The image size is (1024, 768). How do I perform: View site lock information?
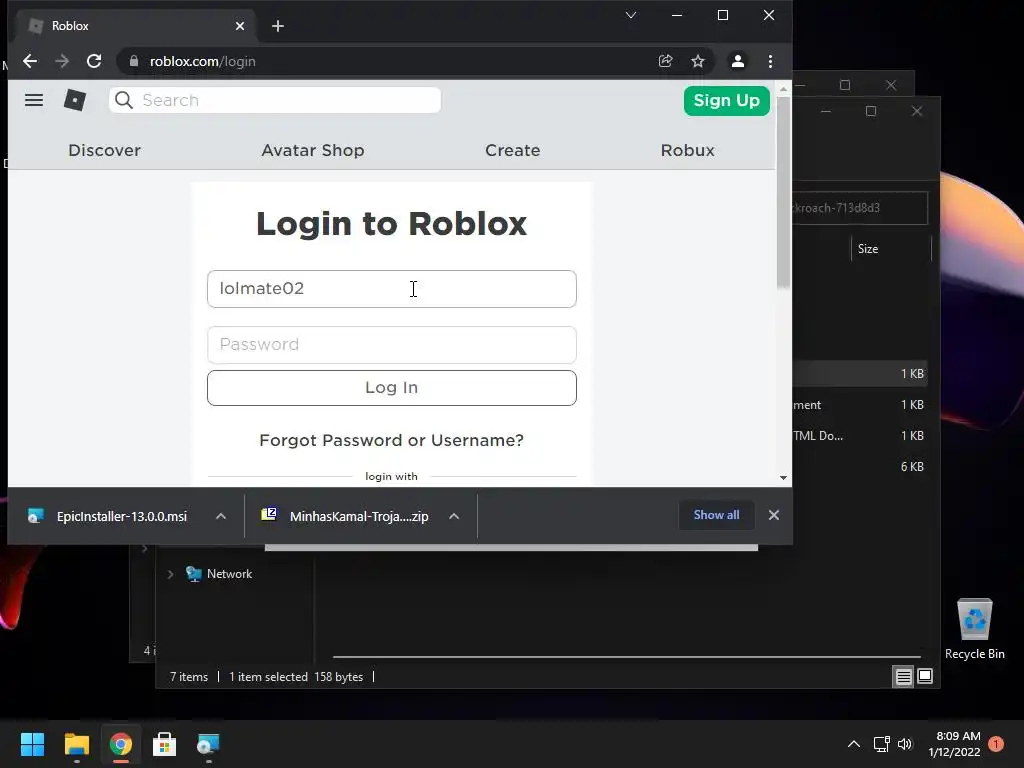pos(134,61)
